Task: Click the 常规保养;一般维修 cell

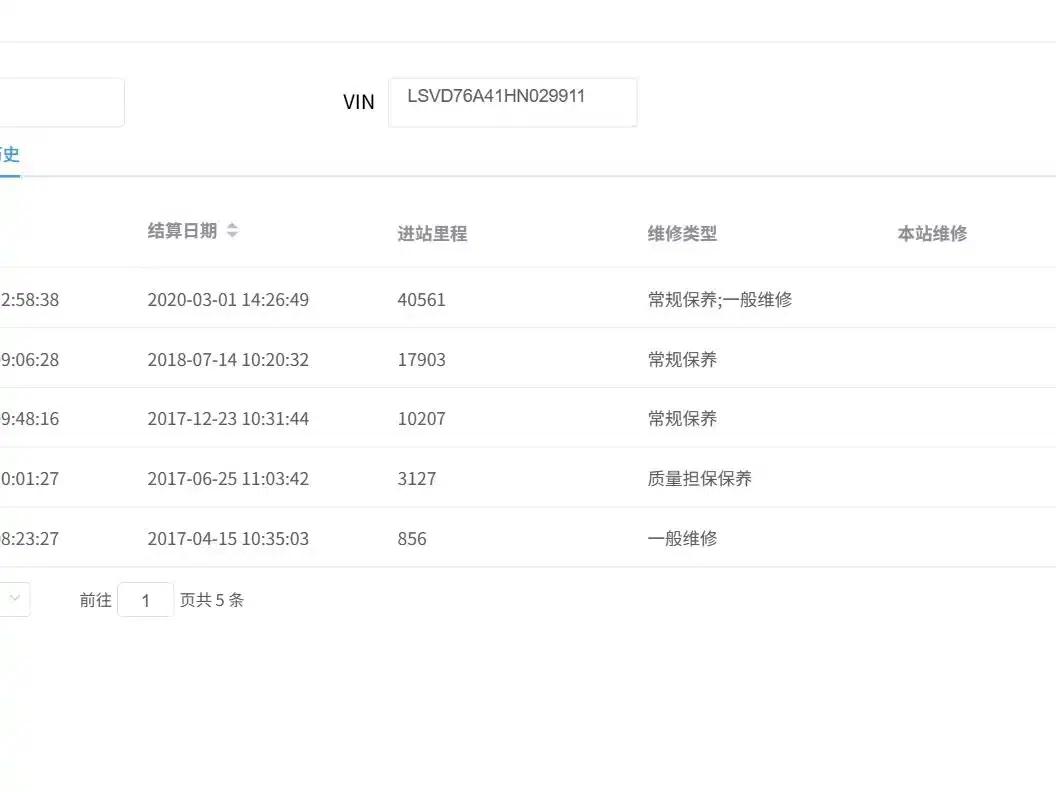Action: 720,300
